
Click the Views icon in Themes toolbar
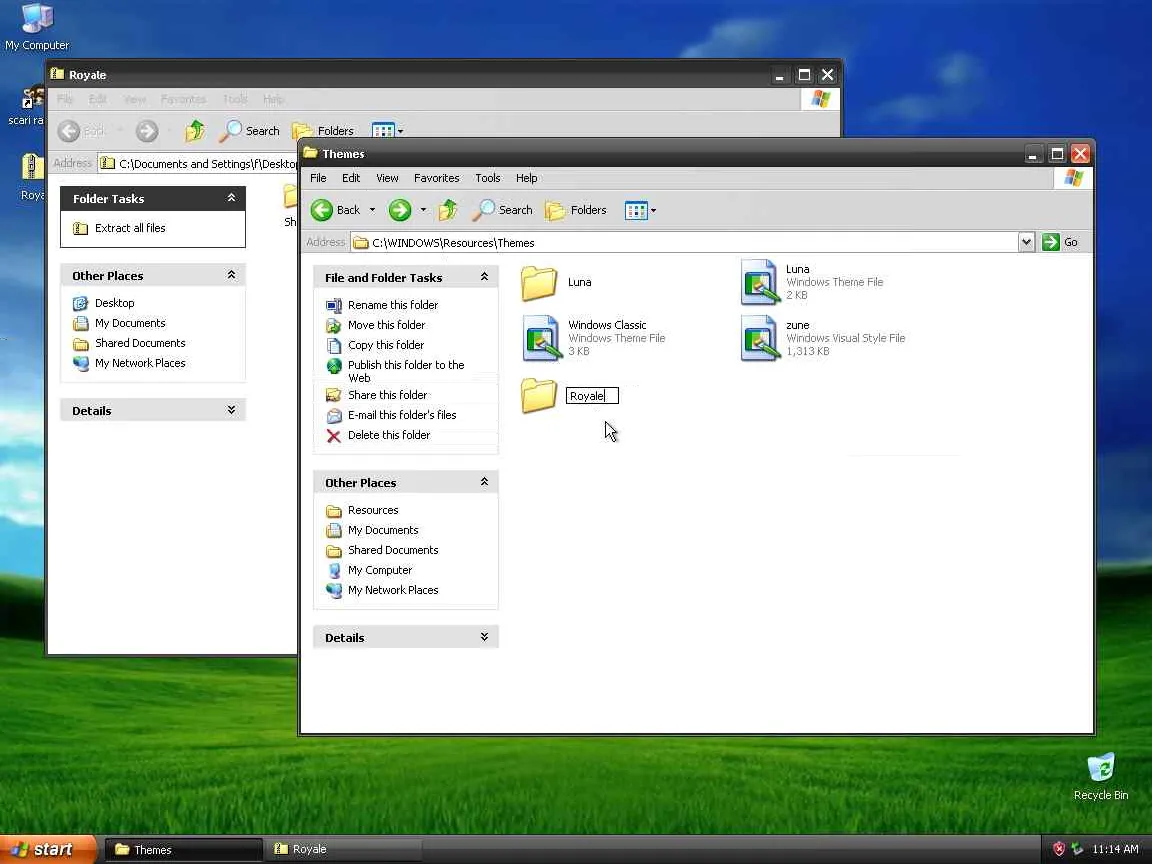click(x=636, y=211)
